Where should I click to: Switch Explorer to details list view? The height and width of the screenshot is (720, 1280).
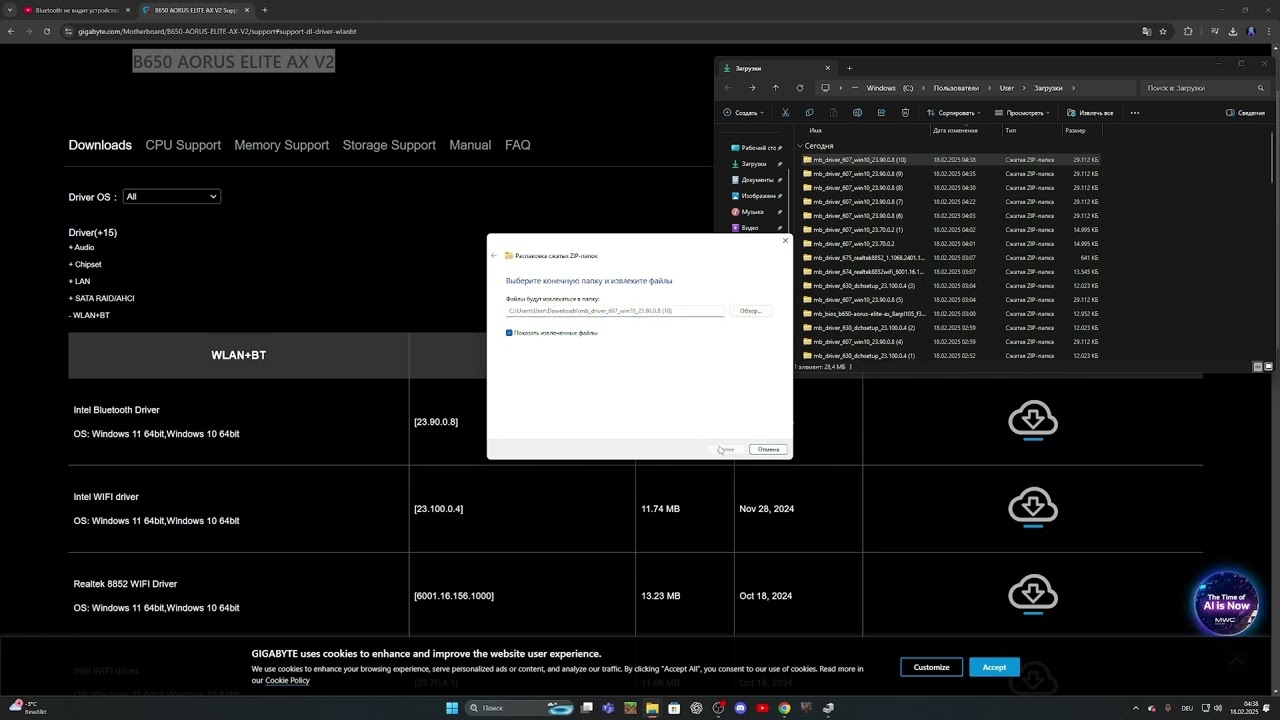point(1258,367)
